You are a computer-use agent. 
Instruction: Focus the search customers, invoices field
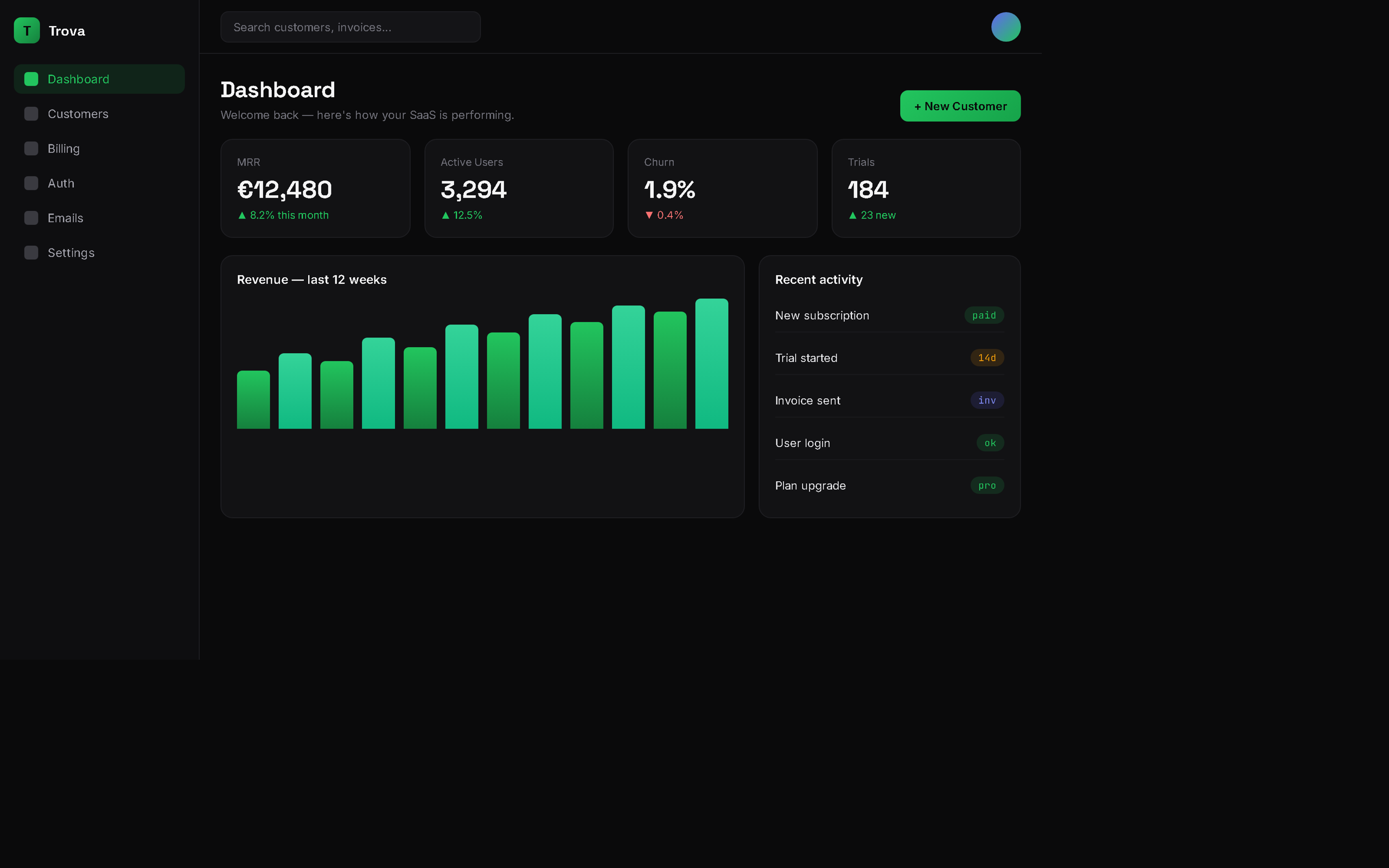point(351,27)
